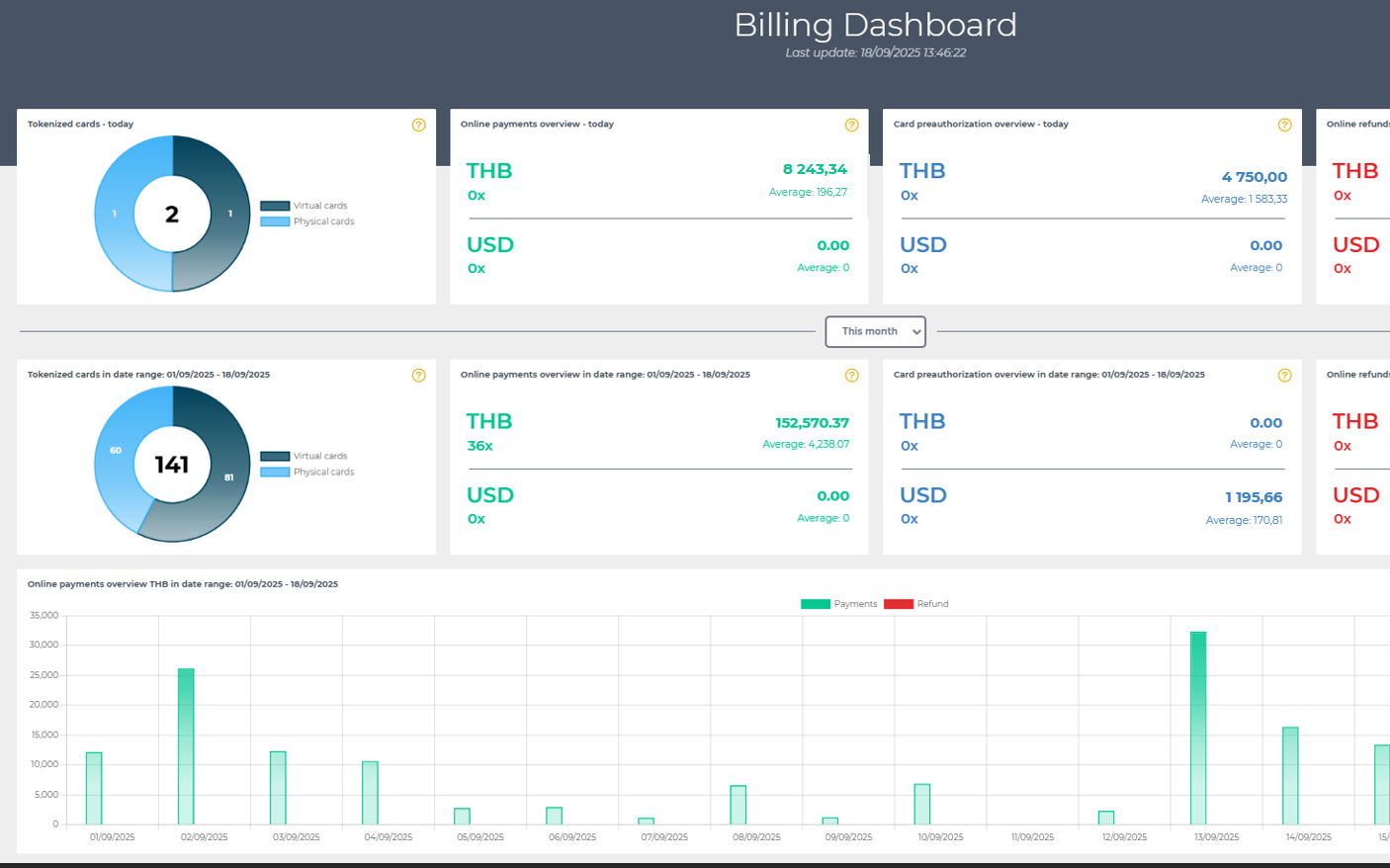Screen dimensions: 1390x868
Task: Click the 4 750,00 THB preauthorization amount
Action: pyautogui.click(x=1254, y=178)
